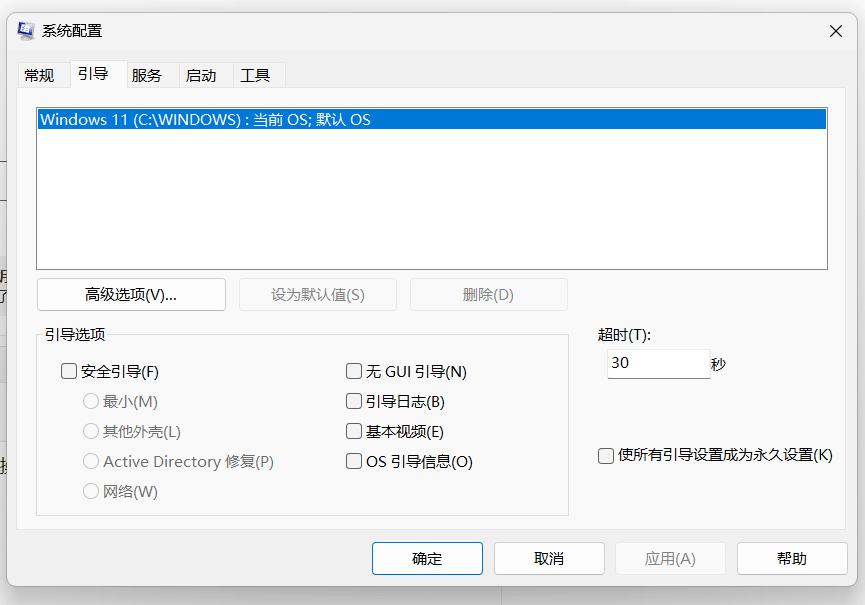Choose the 最小(M) radio option
The image size is (865, 605).
pyautogui.click(x=91, y=401)
